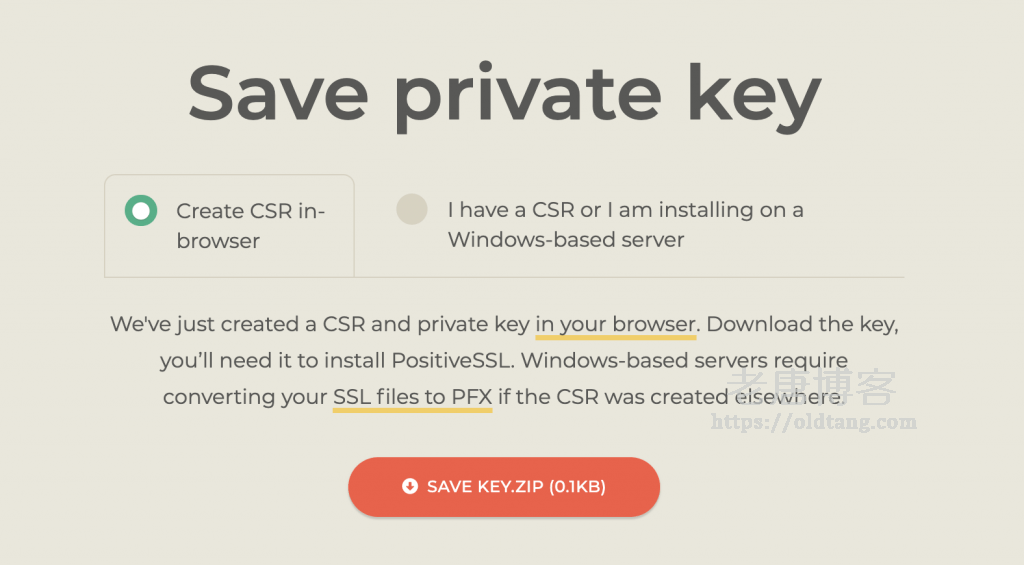Select the "Create CSR in-browser" radio button
Screen dimensions: 1024x565
click(x=141, y=211)
